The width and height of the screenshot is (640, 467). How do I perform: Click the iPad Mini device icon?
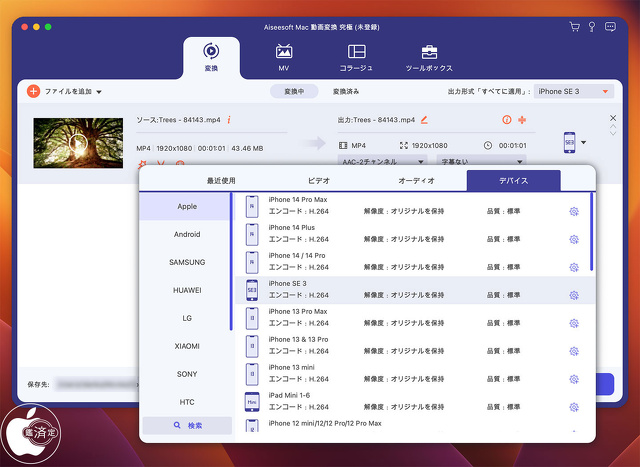click(252, 402)
